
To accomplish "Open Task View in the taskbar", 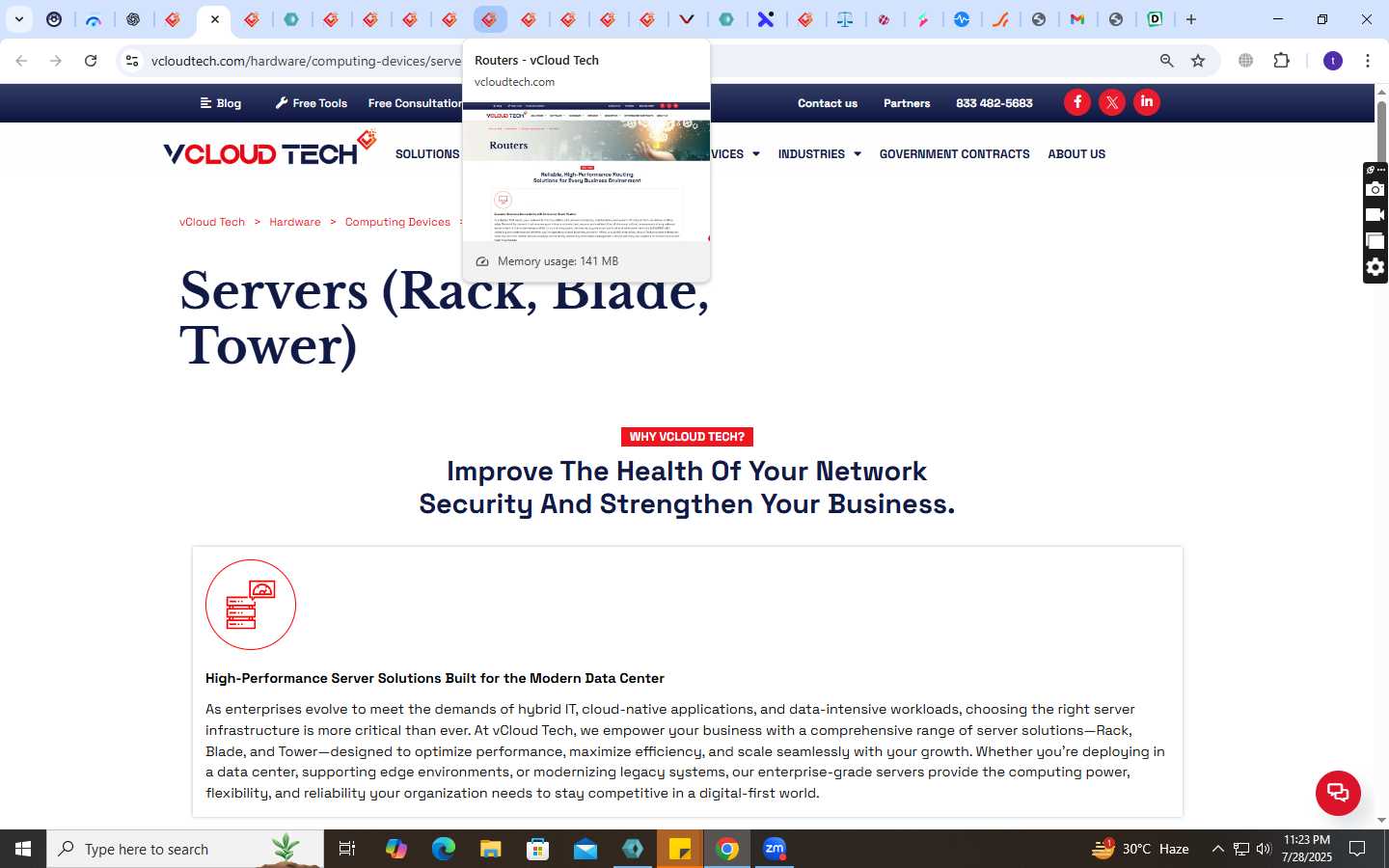I will [x=347, y=849].
